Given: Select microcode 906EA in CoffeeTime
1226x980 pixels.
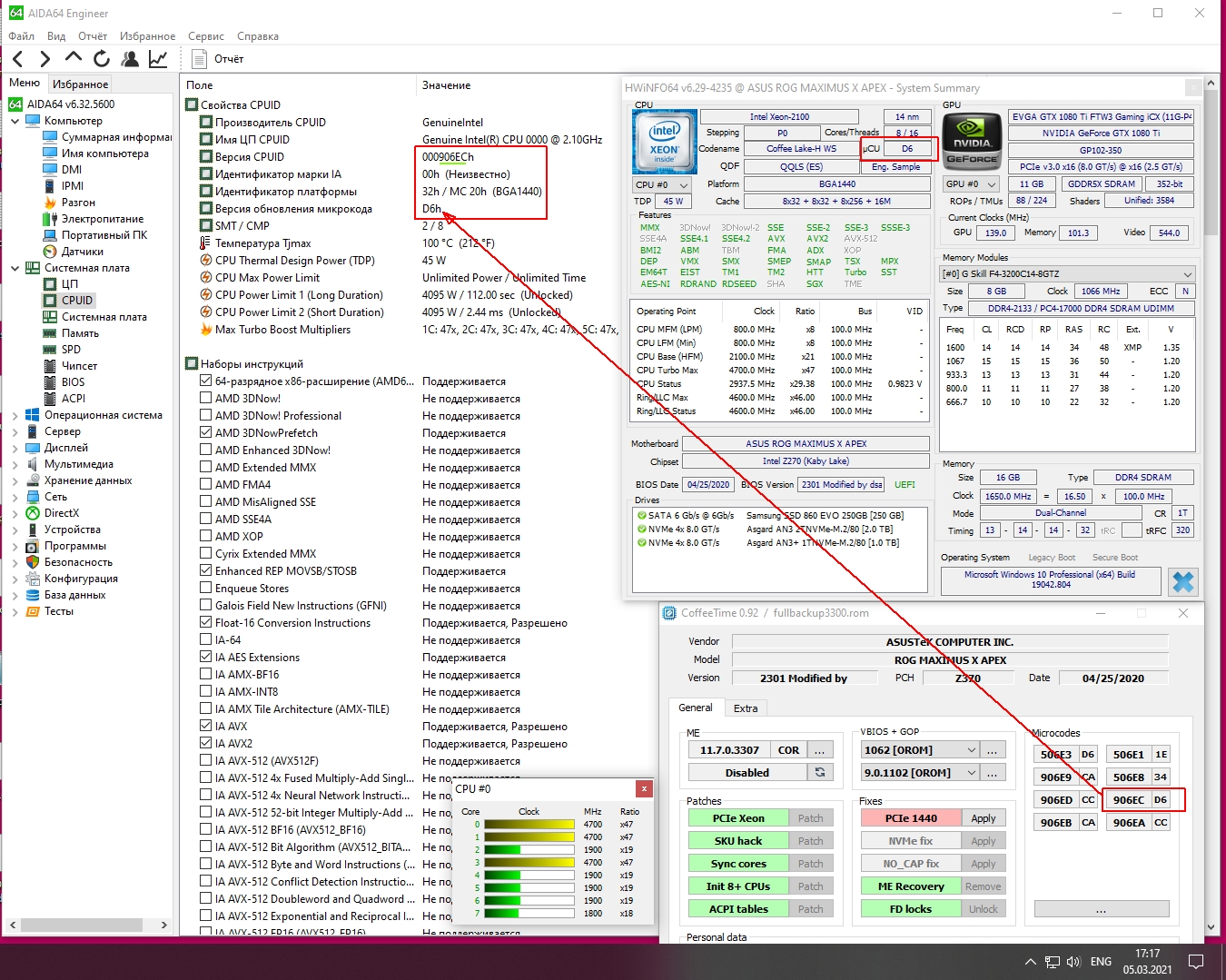Looking at the screenshot, I should [1129, 823].
